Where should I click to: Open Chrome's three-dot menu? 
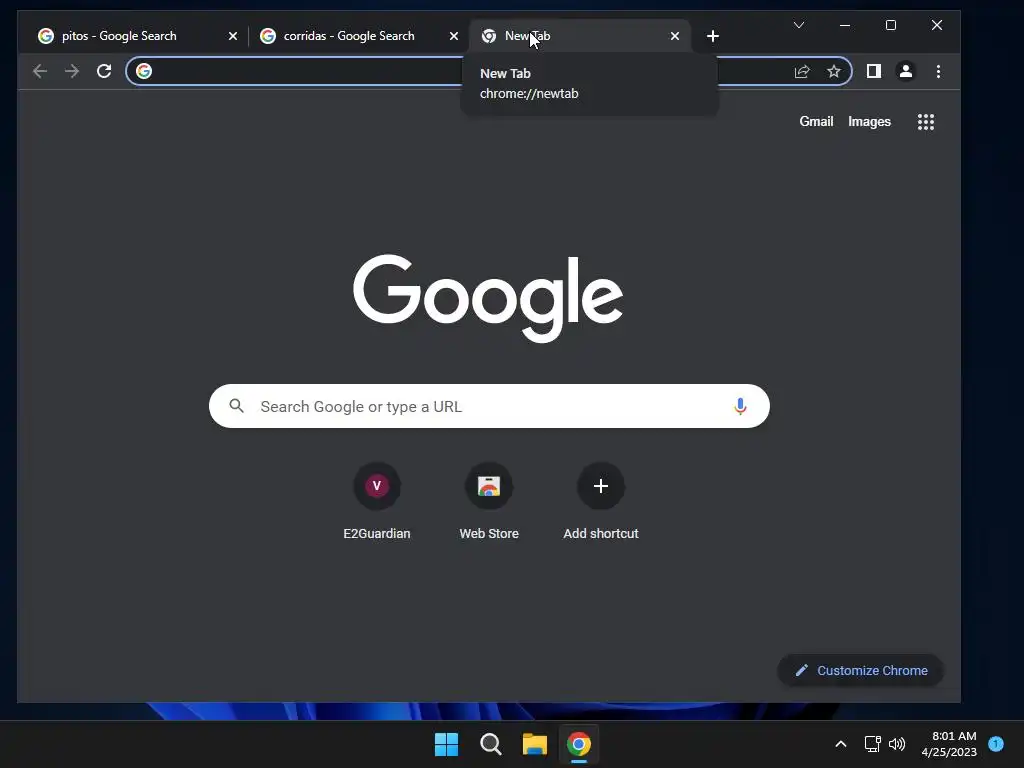938,71
